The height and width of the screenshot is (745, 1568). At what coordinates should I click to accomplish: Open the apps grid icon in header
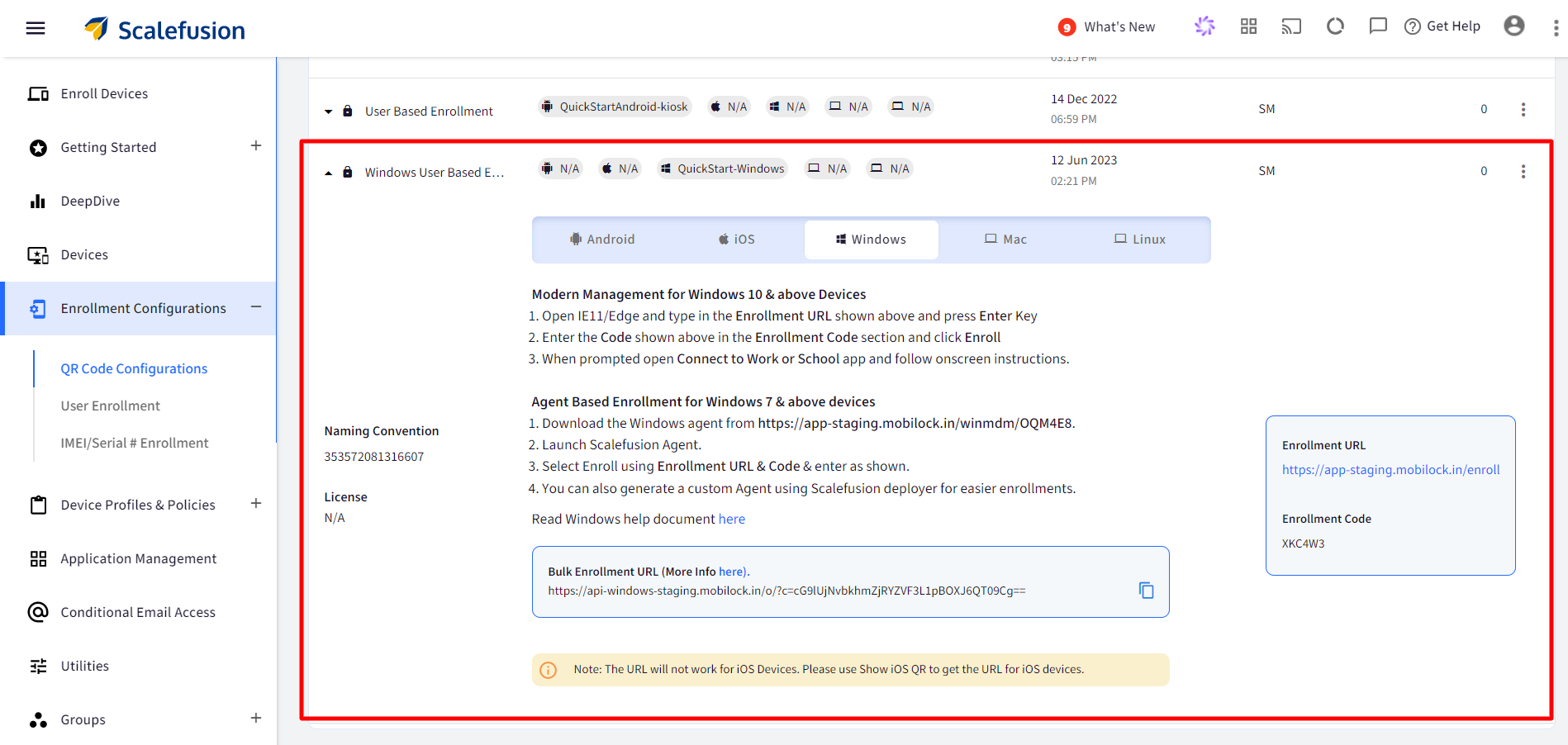click(1248, 26)
